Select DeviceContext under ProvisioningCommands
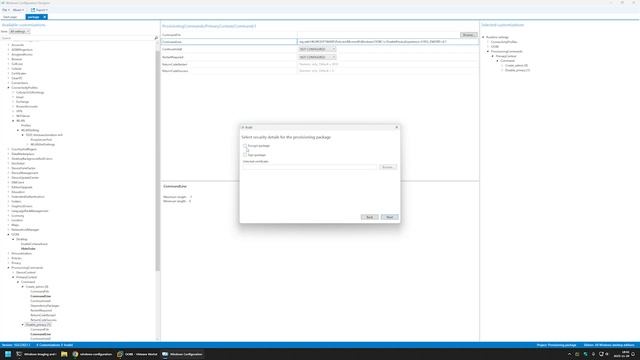The image size is (640, 360). pos(26,272)
